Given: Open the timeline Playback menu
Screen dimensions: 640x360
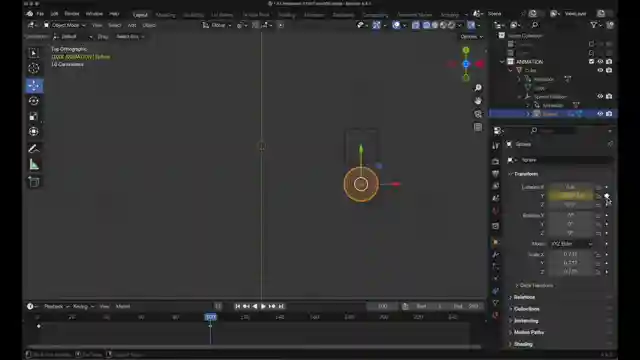Looking at the screenshot, I should (x=56, y=306).
